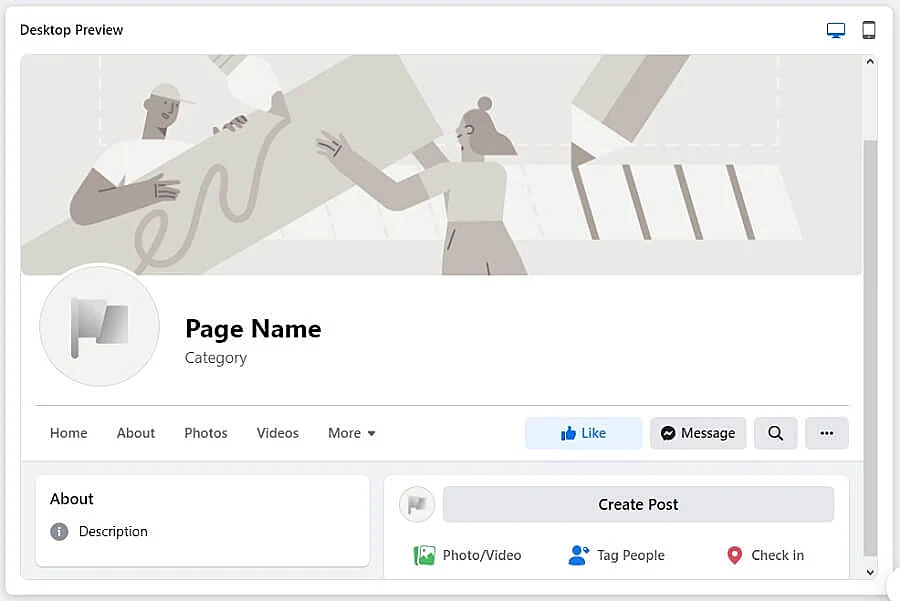
Task: Click the small flag avatar beside Create Post
Action: [x=417, y=505]
